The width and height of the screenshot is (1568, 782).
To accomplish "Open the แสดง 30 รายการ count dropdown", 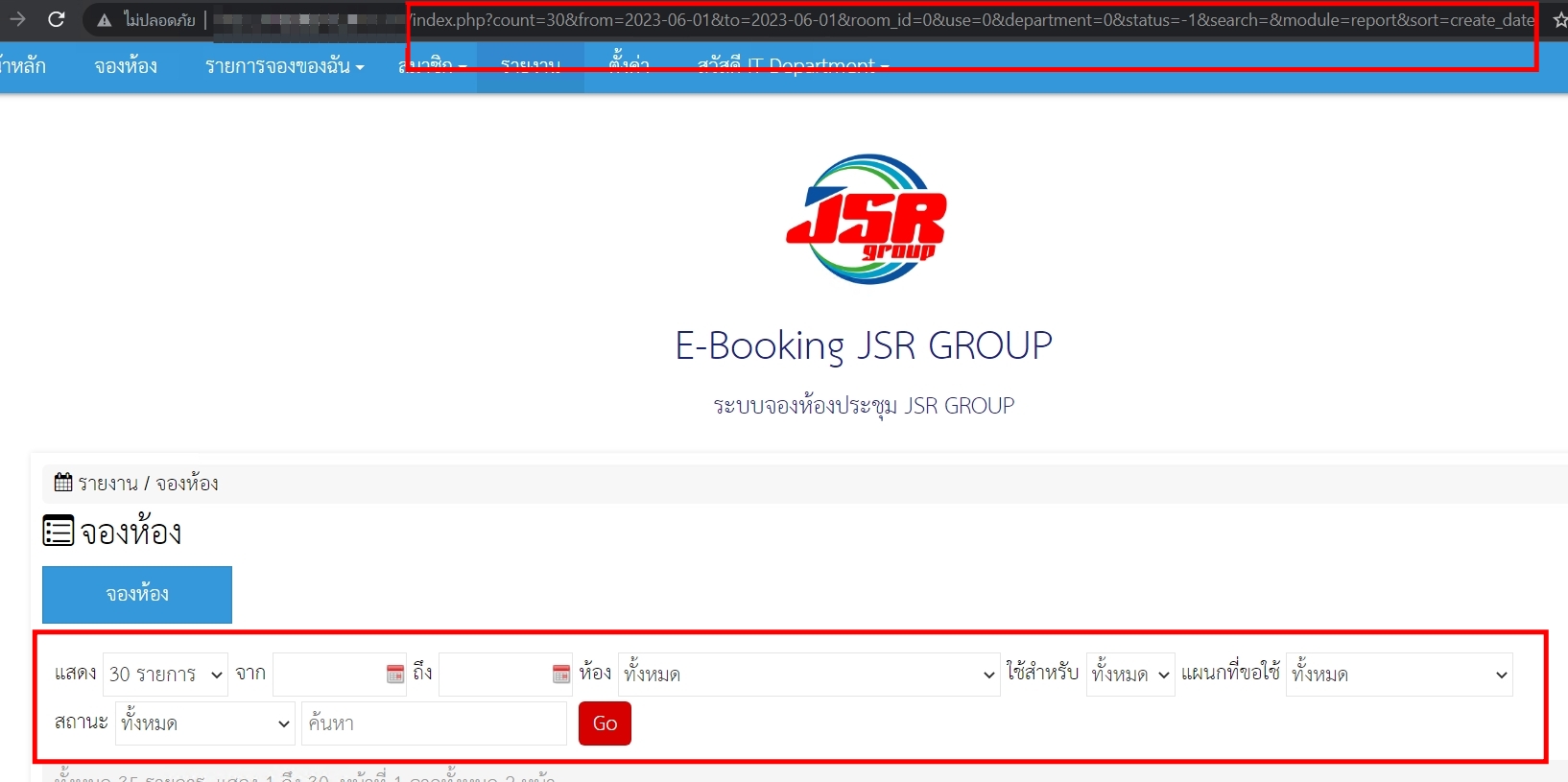I will 165,675.
